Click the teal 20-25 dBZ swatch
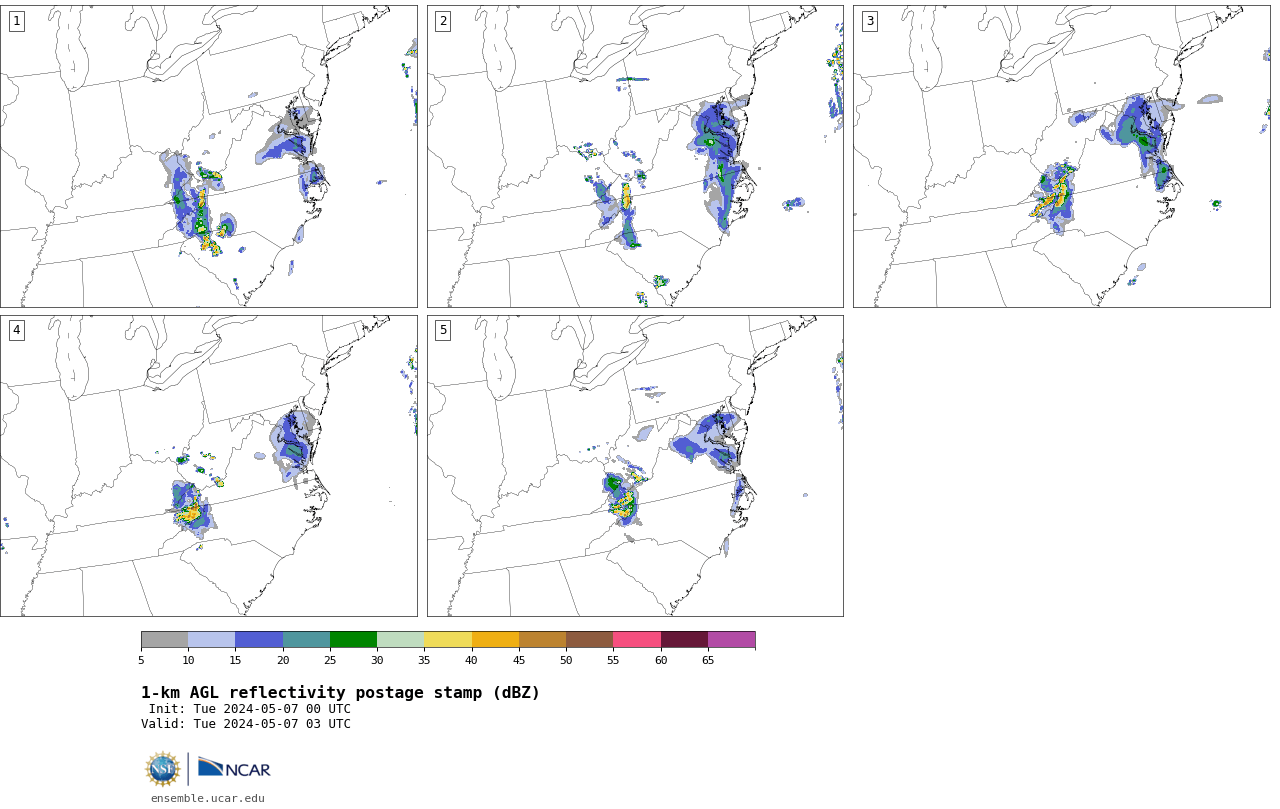This screenshot has width=1280, height=809. 306,640
